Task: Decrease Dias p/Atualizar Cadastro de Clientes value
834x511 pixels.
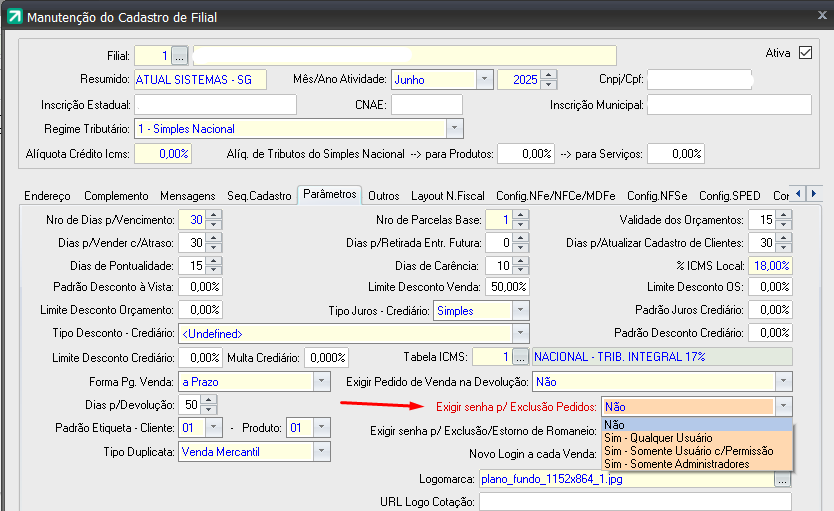Action: pyautogui.click(x=783, y=247)
